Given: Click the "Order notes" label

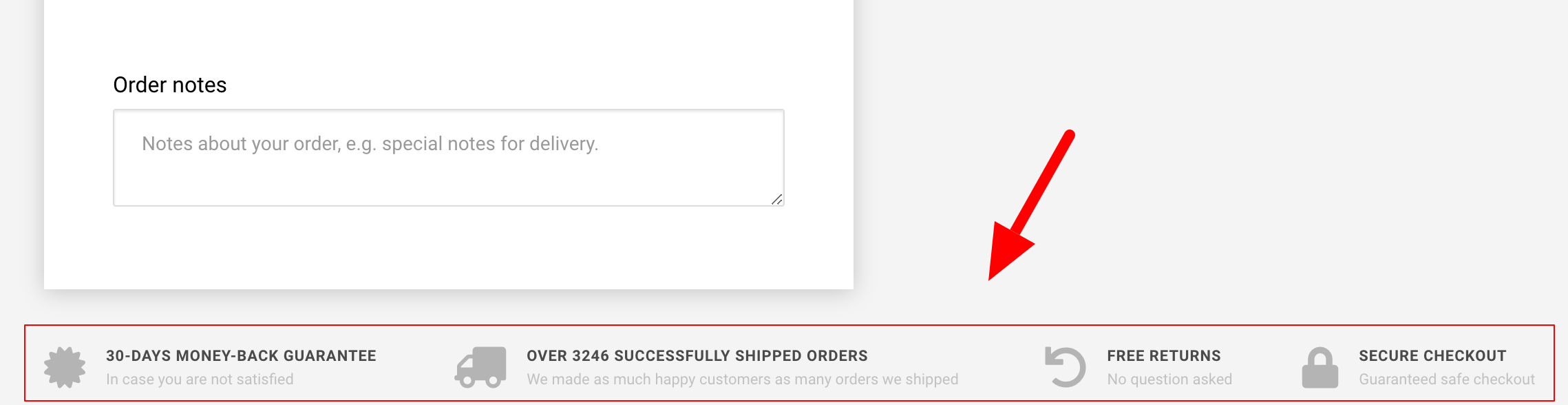Looking at the screenshot, I should 170,85.
